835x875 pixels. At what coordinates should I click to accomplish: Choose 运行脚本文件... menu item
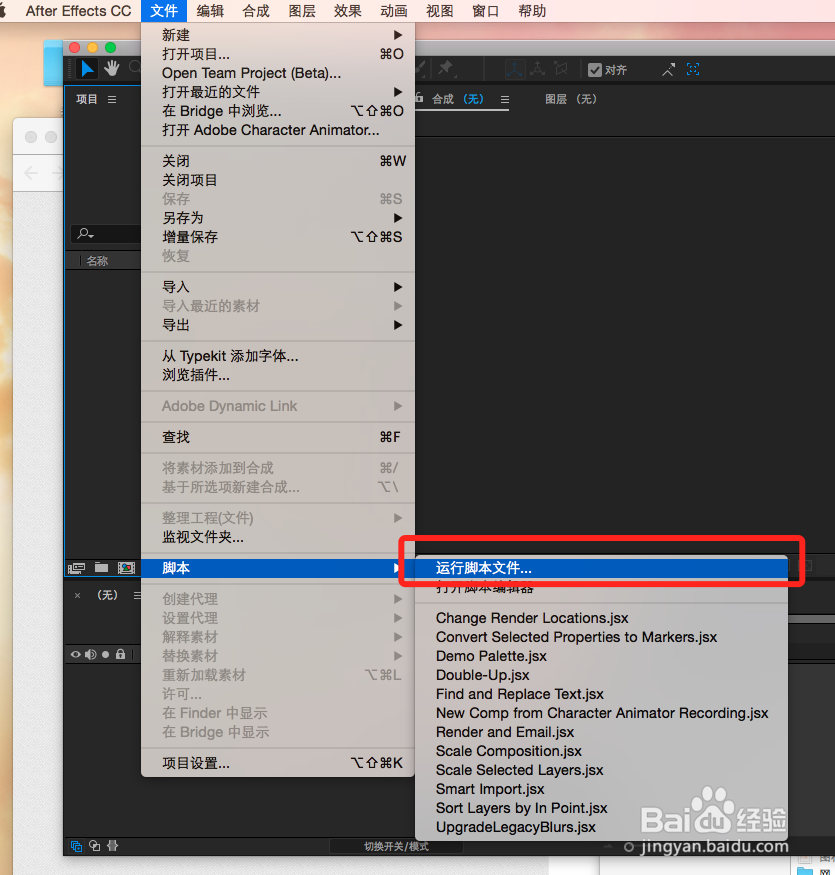(x=602, y=568)
